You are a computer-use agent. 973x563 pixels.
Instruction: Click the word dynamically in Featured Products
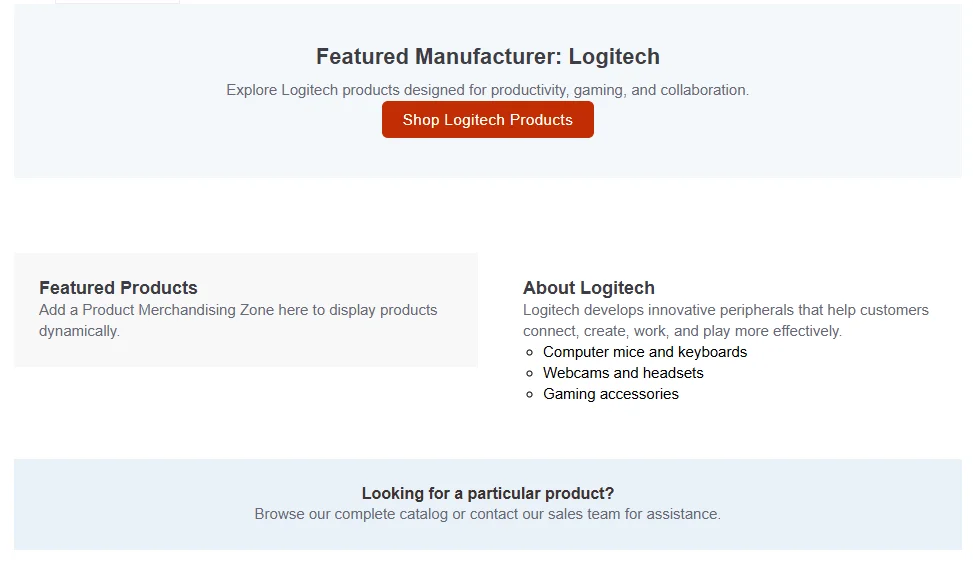pos(79,331)
